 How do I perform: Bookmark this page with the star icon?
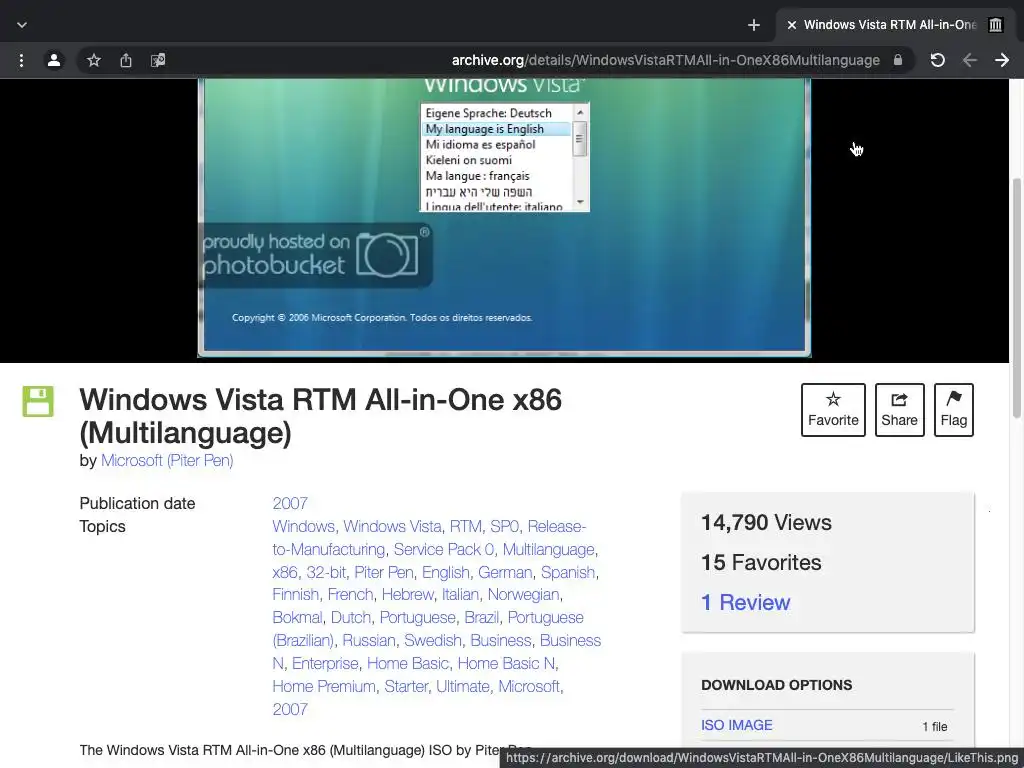coord(94,61)
